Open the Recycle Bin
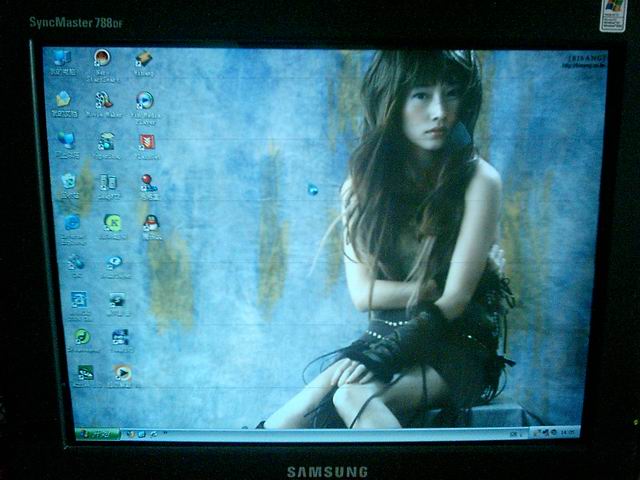 pos(68,181)
